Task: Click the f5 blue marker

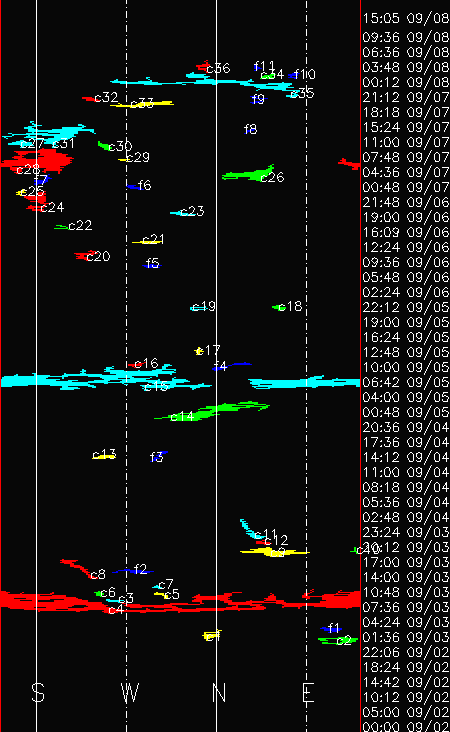Action: click(152, 265)
